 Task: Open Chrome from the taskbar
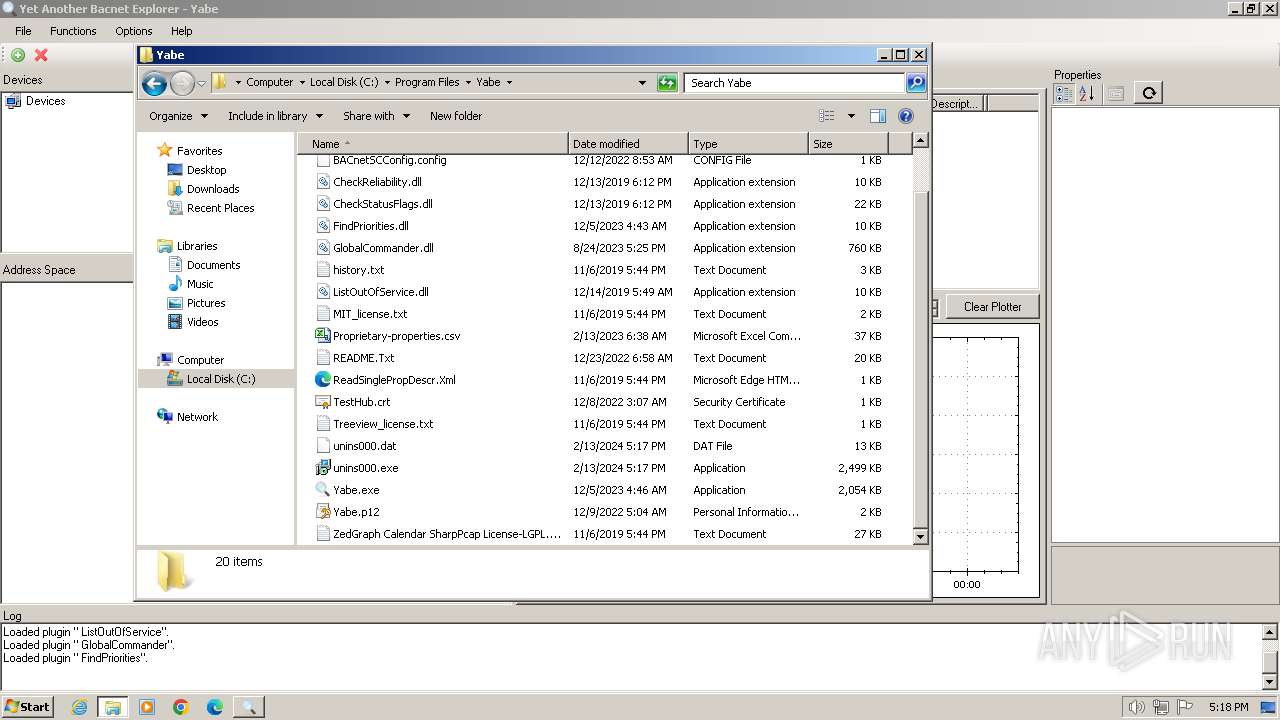tap(180, 707)
